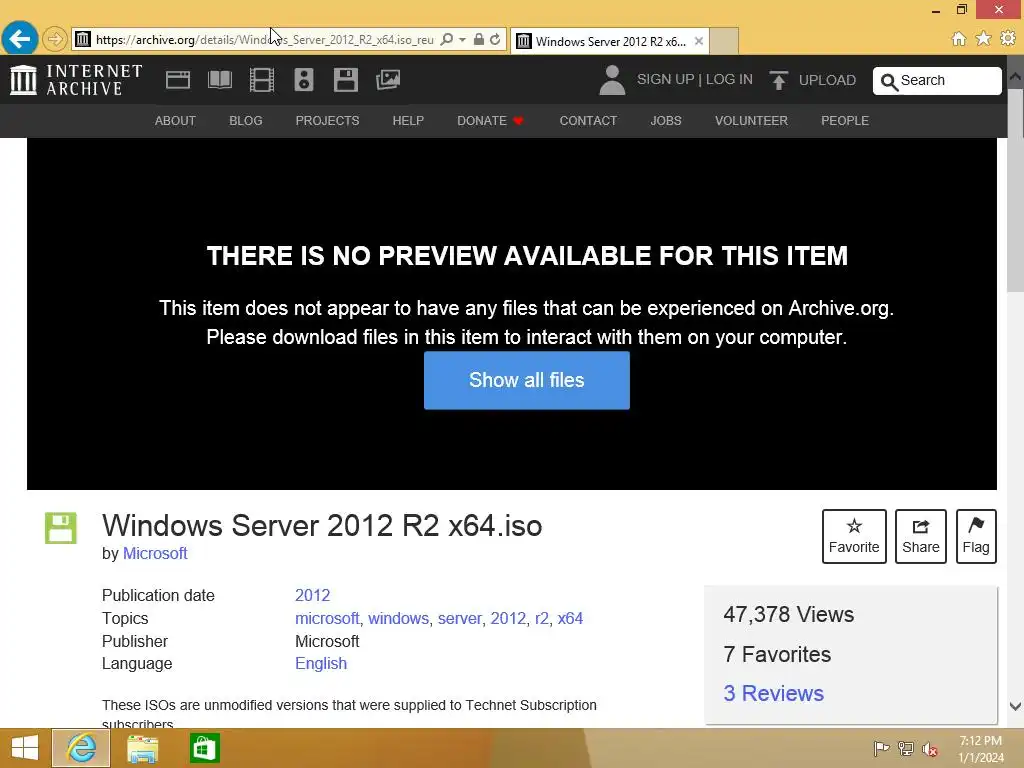Click the muted volume tray icon
1024x768 pixels.
click(929, 749)
